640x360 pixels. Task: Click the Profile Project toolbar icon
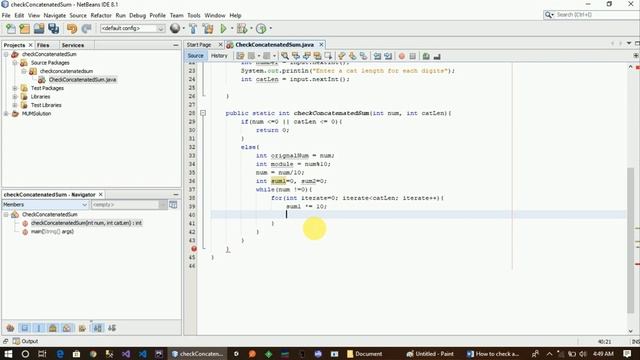pyautogui.click(x=261, y=29)
